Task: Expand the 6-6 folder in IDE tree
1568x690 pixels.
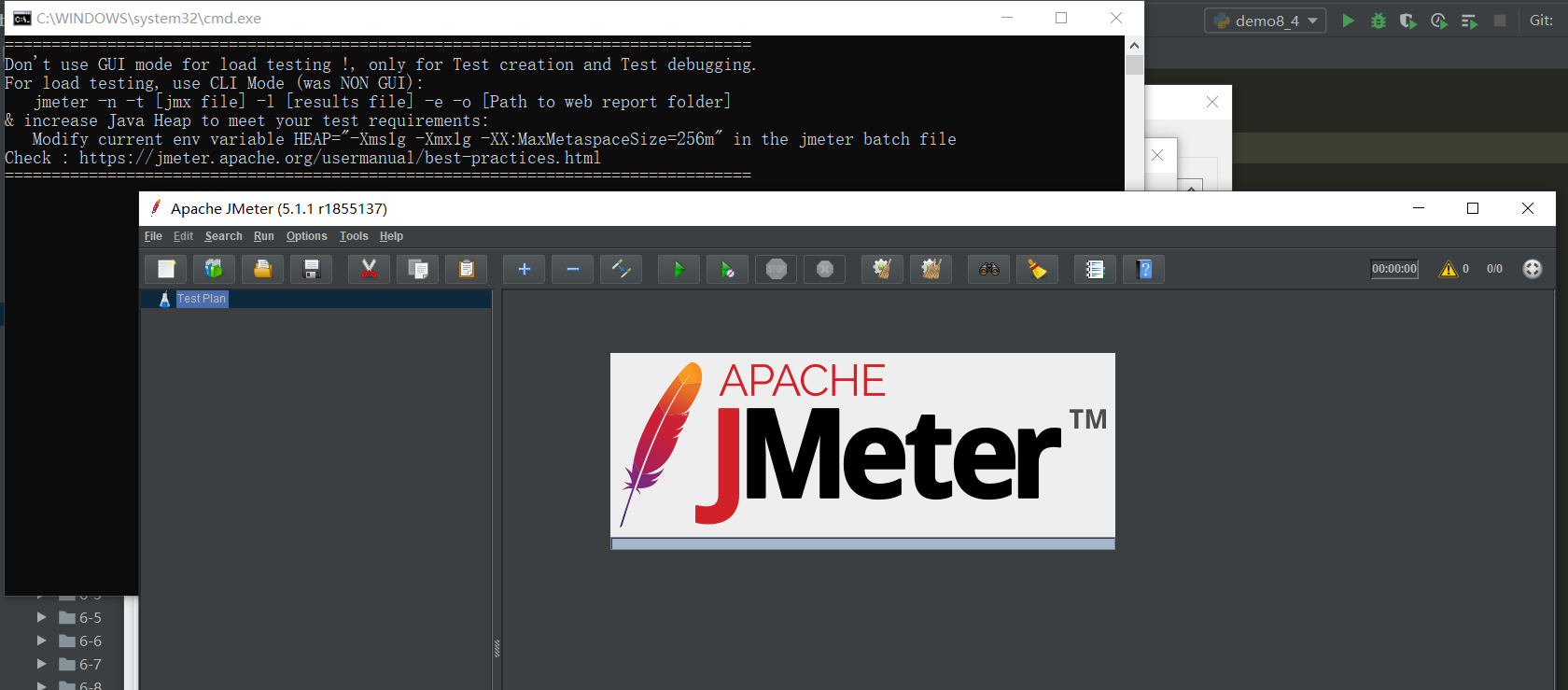Action: point(41,641)
